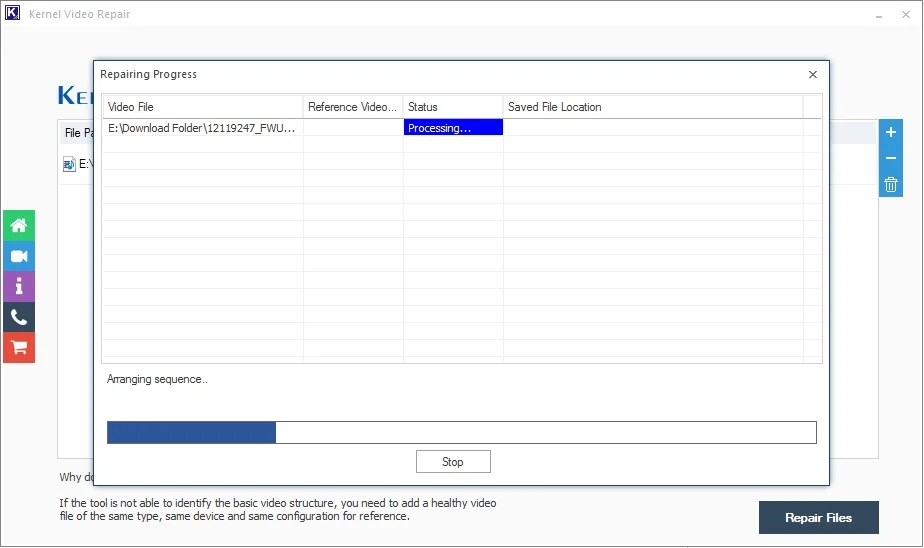Click the Arranging sequence.. status text
This screenshot has width=924, height=548.
point(157,379)
